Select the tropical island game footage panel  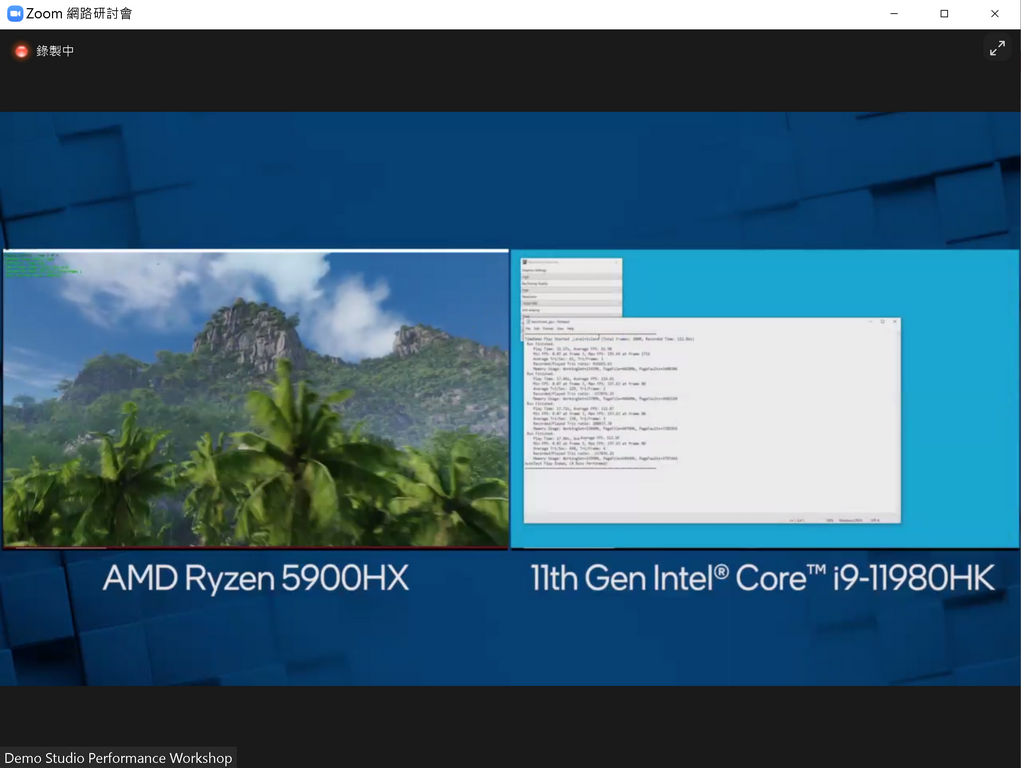pos(255,399)
